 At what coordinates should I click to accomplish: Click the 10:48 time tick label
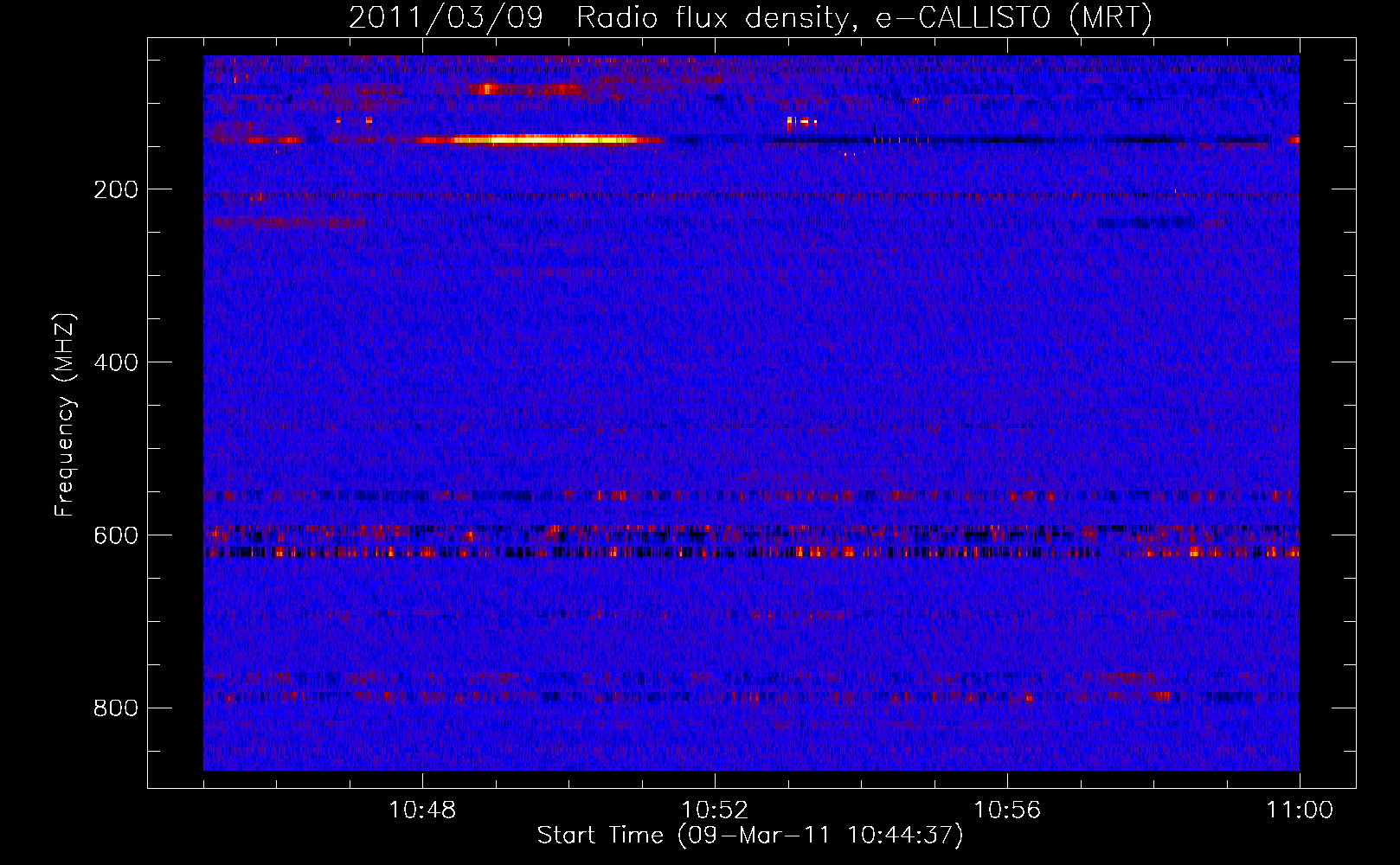click(x=422, y=811)
